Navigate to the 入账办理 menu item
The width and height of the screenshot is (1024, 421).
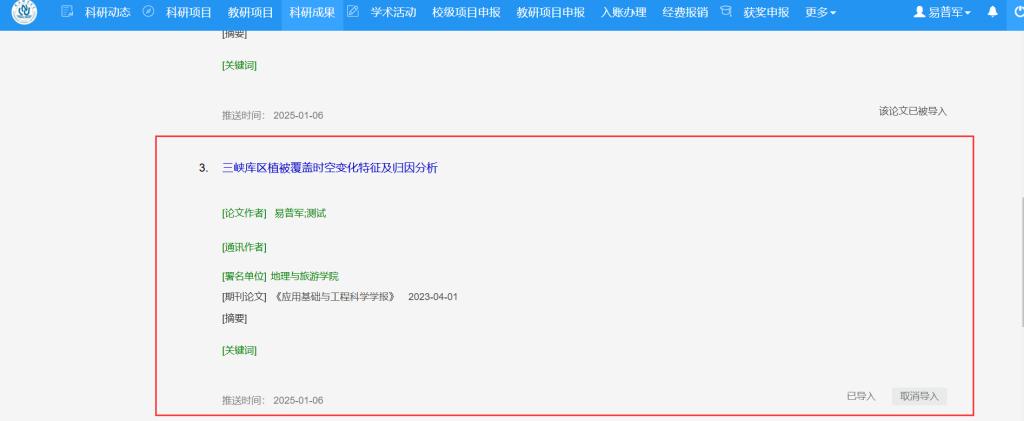(625, 12)
